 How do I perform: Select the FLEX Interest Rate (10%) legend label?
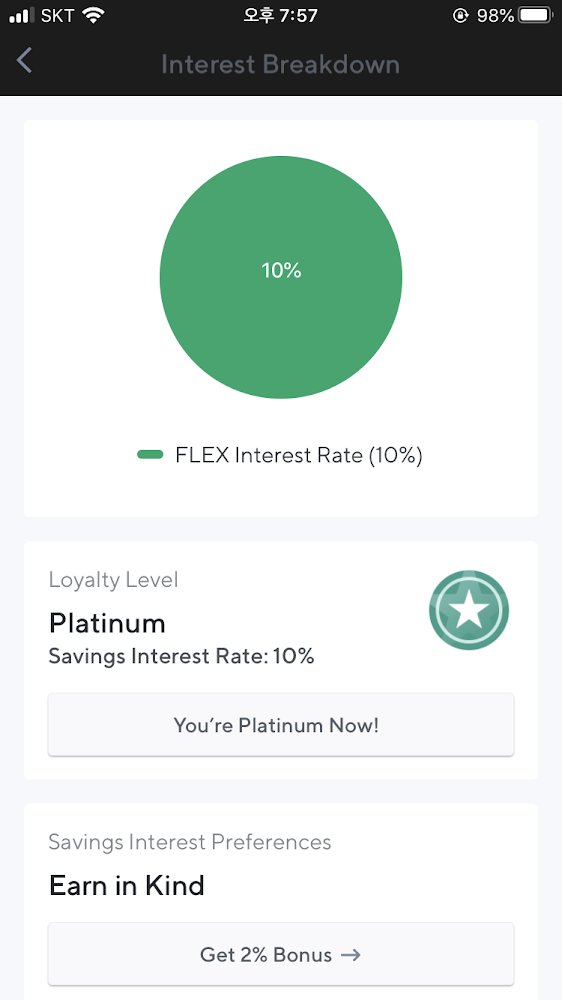coord(299,455)
